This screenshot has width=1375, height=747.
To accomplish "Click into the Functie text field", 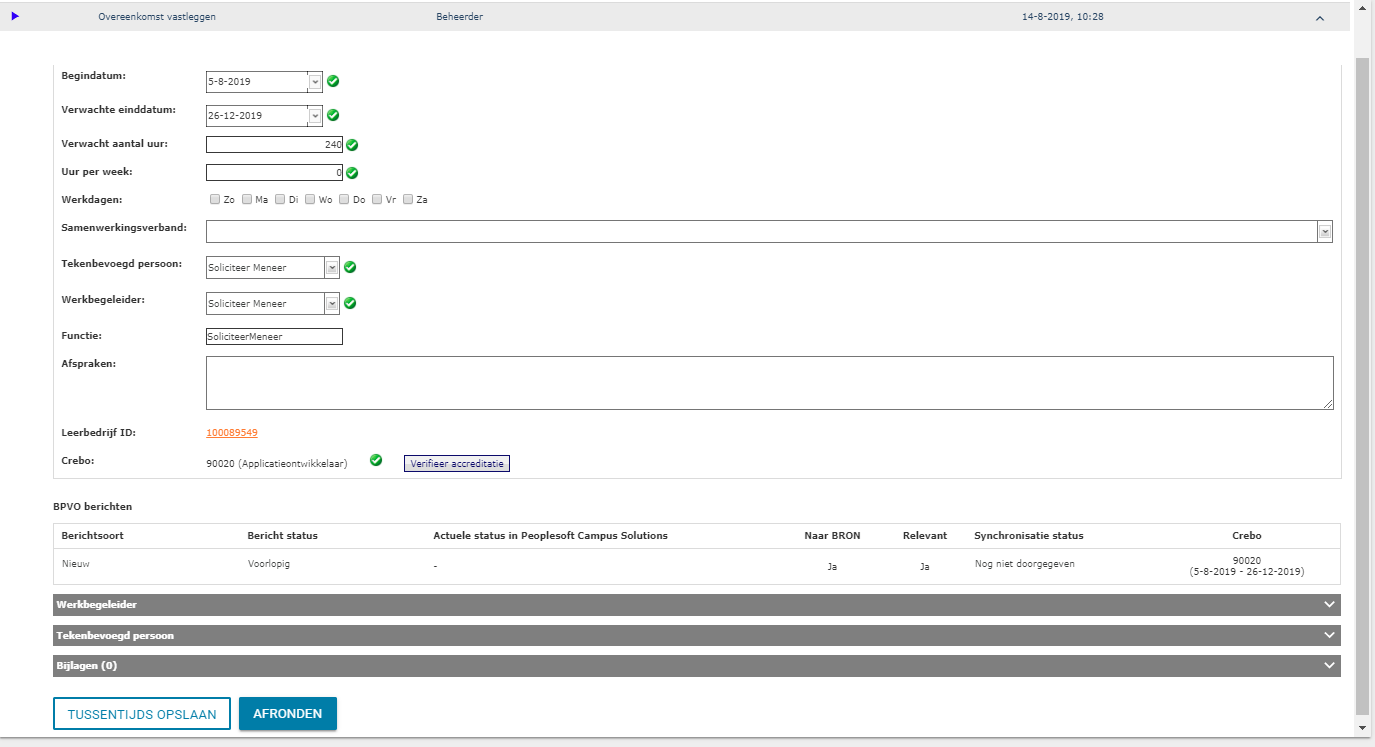I will (274, 337).
